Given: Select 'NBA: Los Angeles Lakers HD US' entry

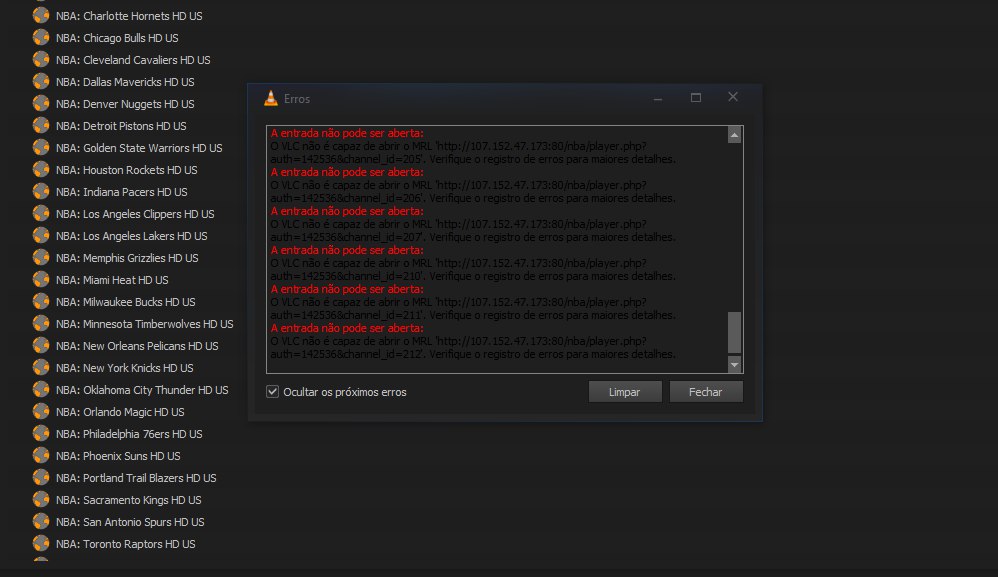Looking at the screenshot, I should coord(132,236).
